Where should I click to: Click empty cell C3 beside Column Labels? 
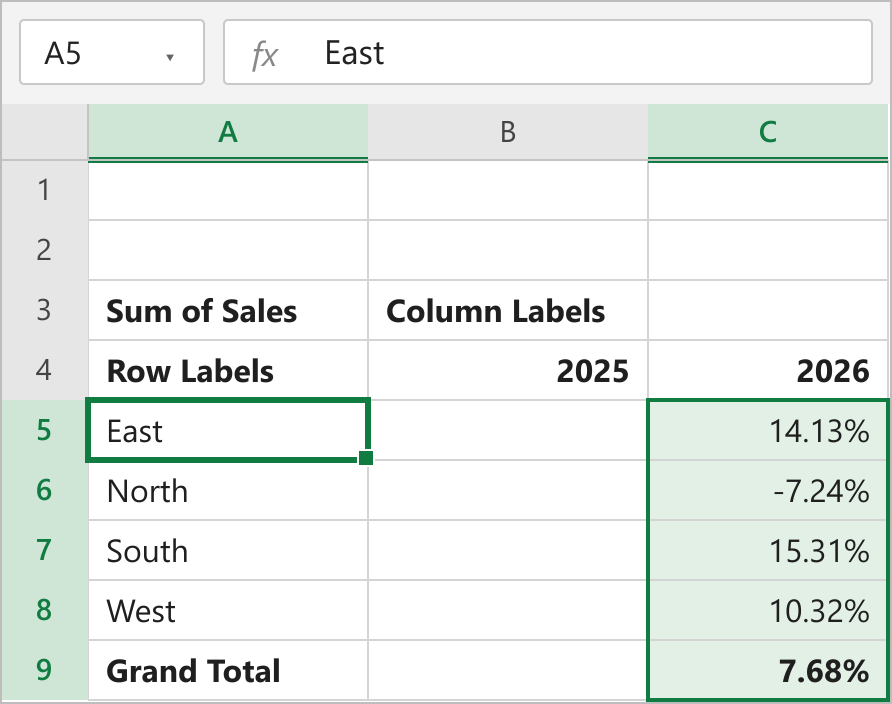pyautogui.click(x=768, y=310)
